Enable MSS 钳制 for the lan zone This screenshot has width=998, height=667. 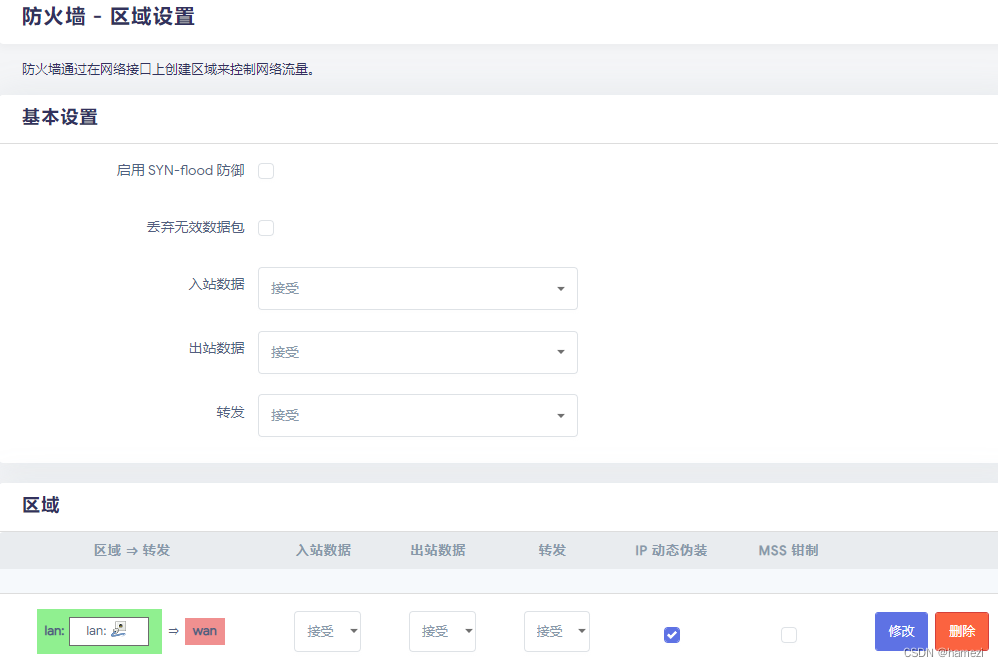point(788,635)
